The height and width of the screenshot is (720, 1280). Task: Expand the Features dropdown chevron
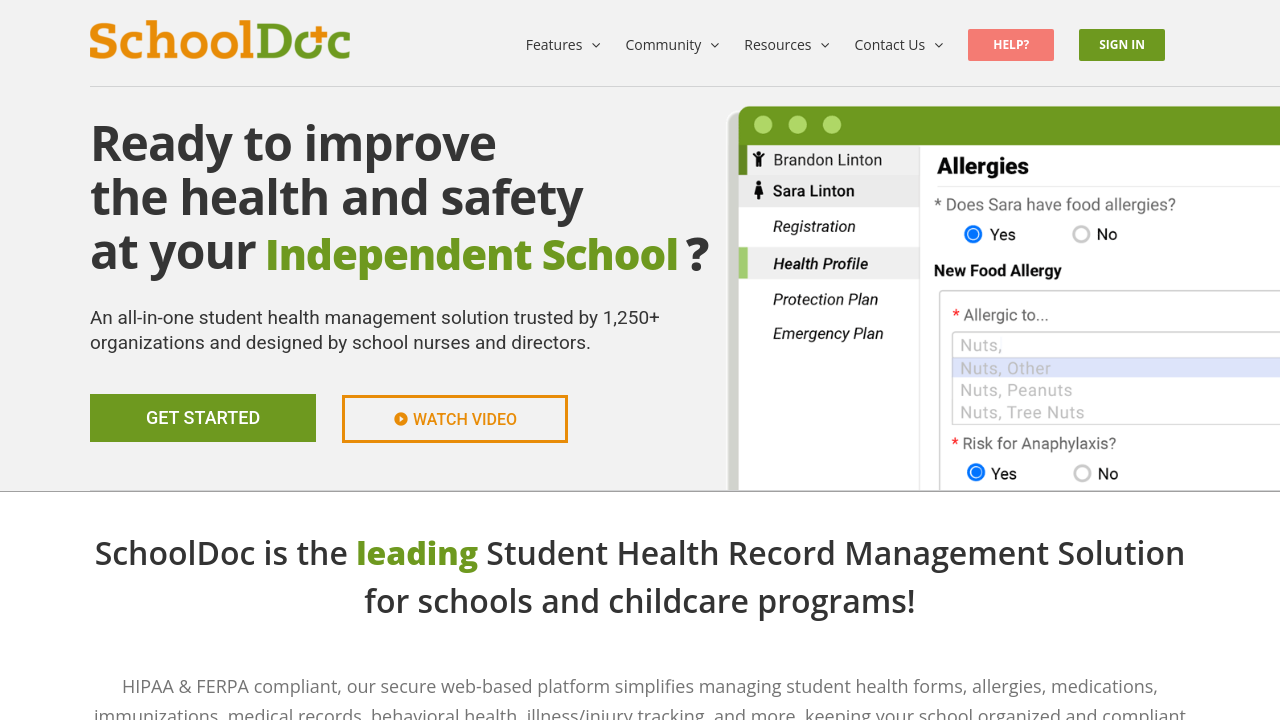pyautogui.click(x=596, y=45)
